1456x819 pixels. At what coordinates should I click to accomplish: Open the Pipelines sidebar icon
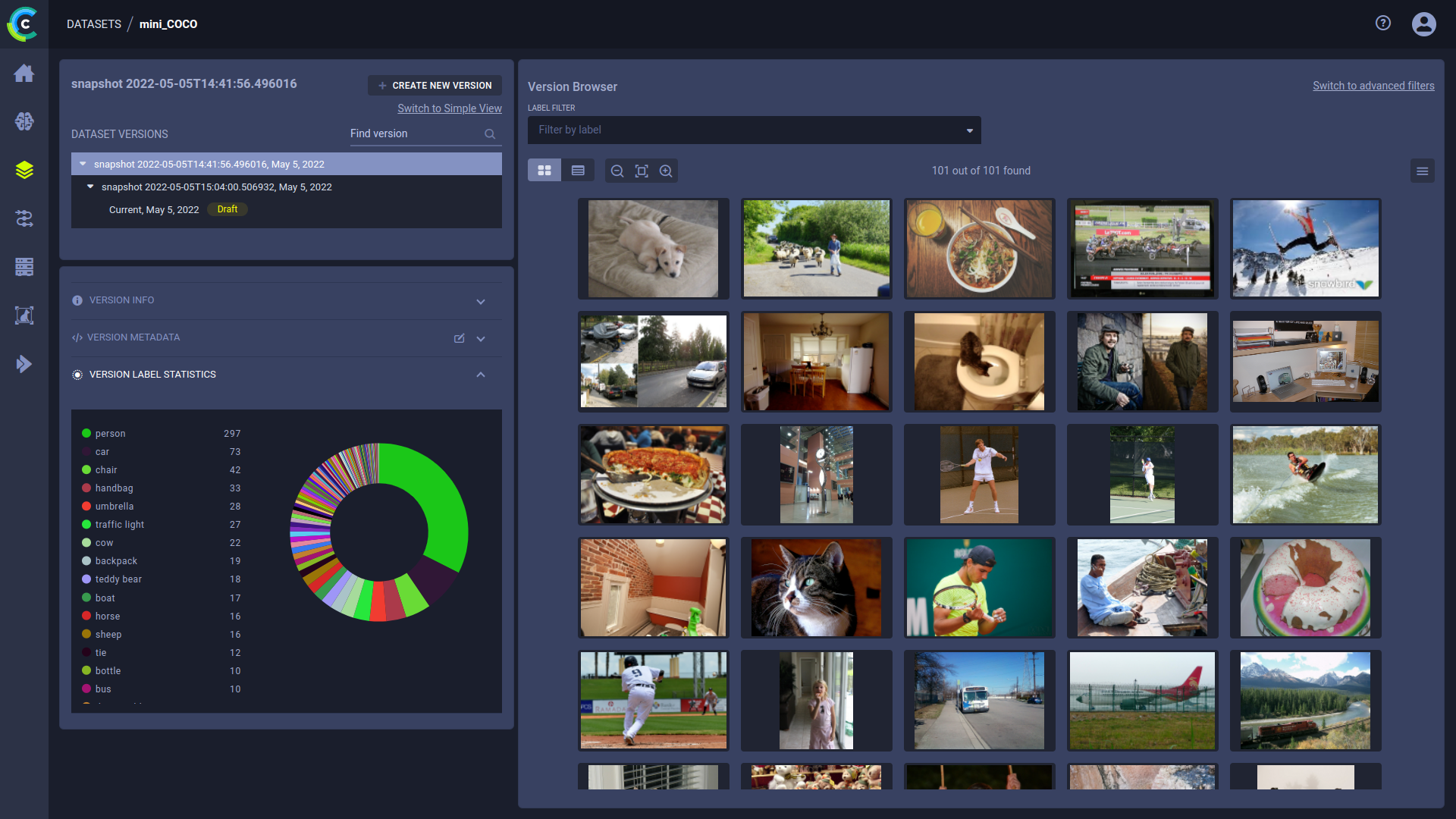coord(24,218)
